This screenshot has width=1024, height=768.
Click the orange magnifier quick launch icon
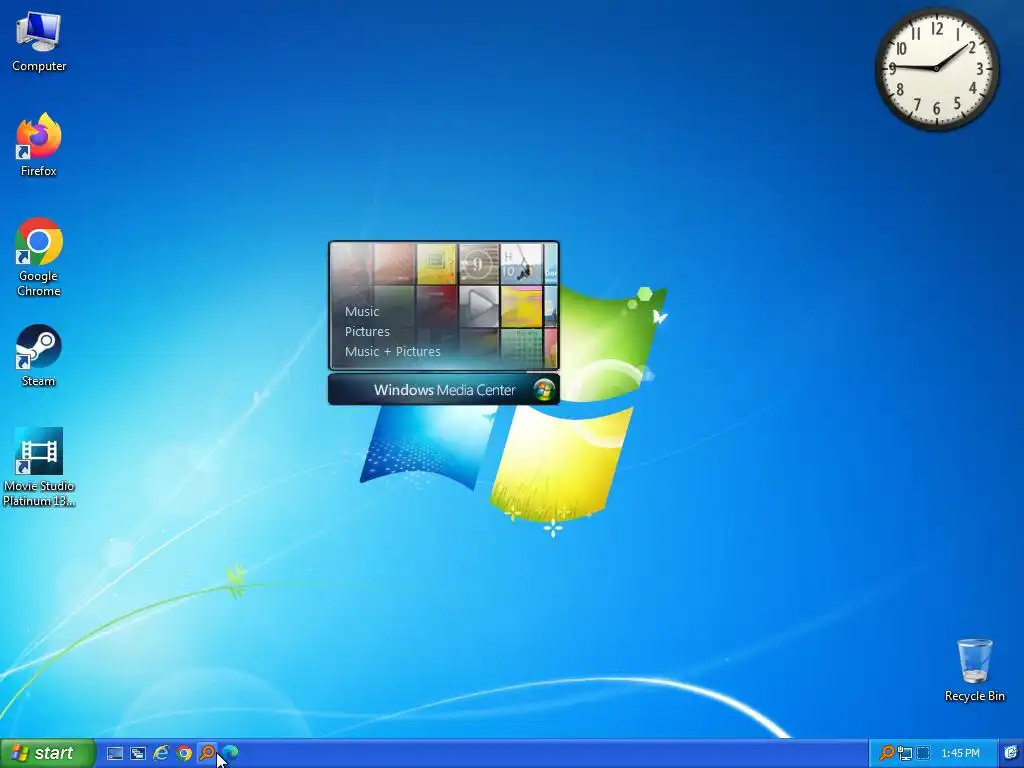click(207, 753)
